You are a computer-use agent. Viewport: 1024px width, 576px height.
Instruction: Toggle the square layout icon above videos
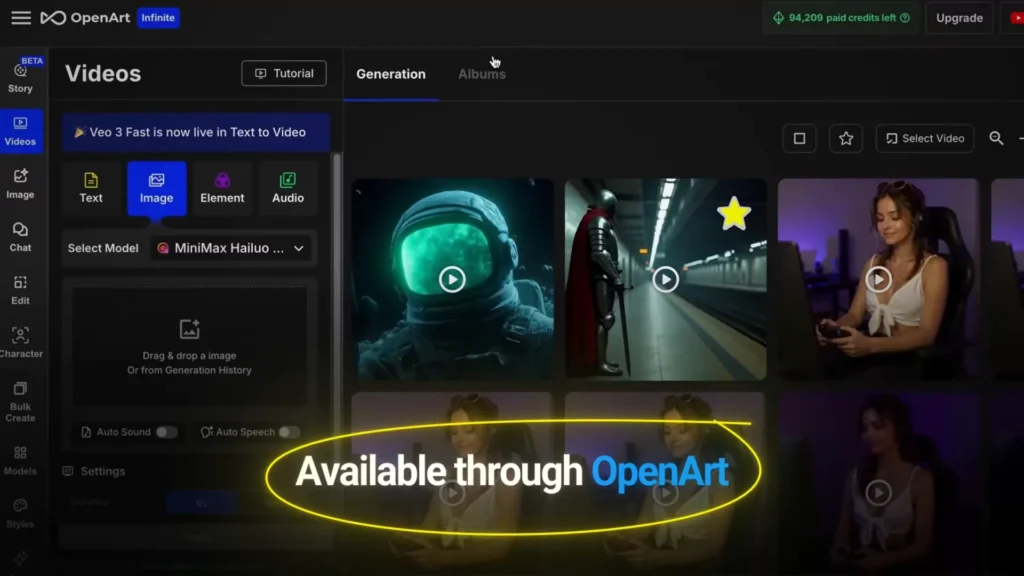point(799,138)
